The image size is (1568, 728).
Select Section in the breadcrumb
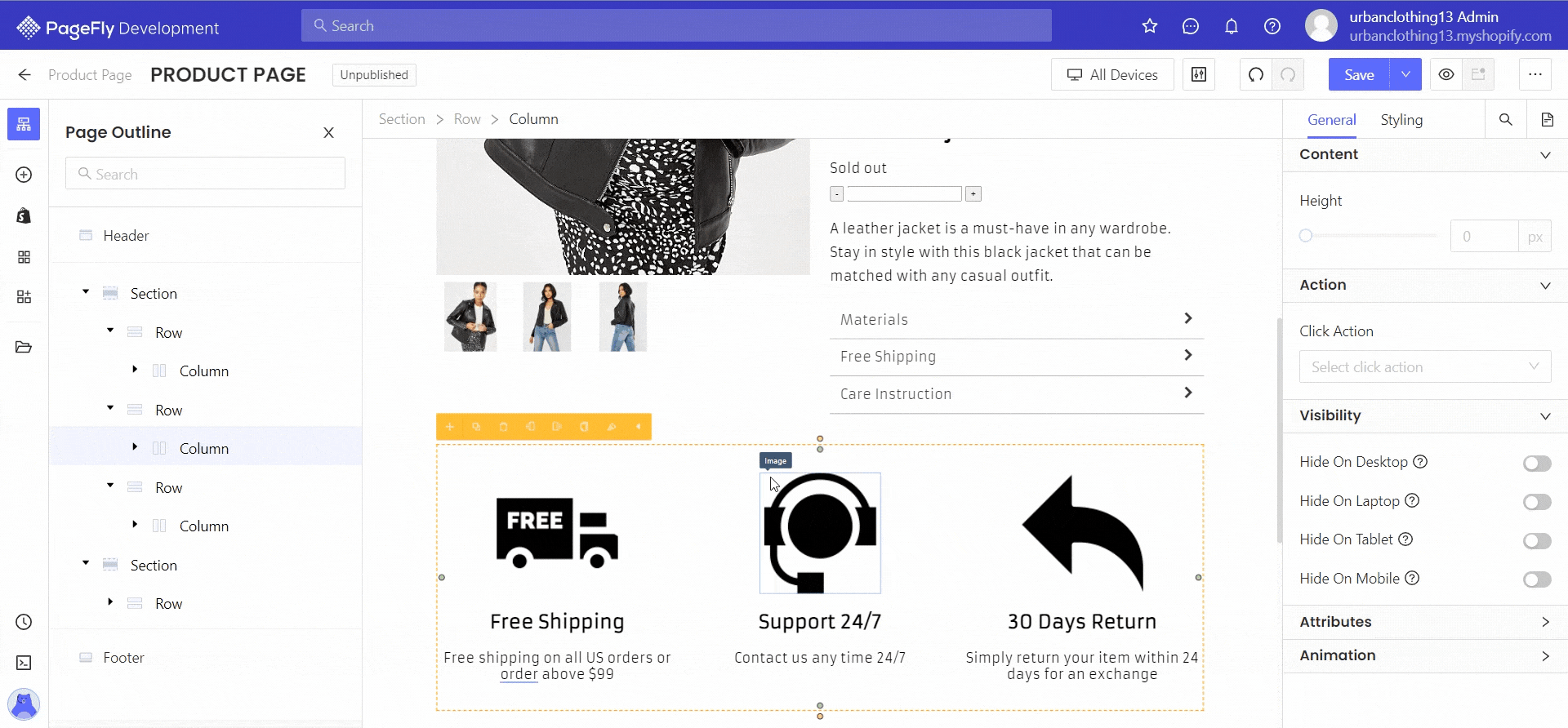tap(402, 119)
